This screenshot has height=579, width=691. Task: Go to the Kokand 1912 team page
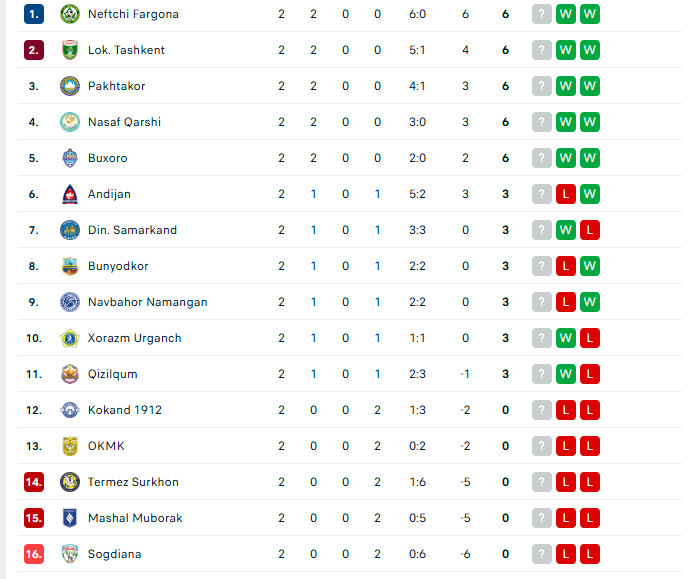click(124, 410)
